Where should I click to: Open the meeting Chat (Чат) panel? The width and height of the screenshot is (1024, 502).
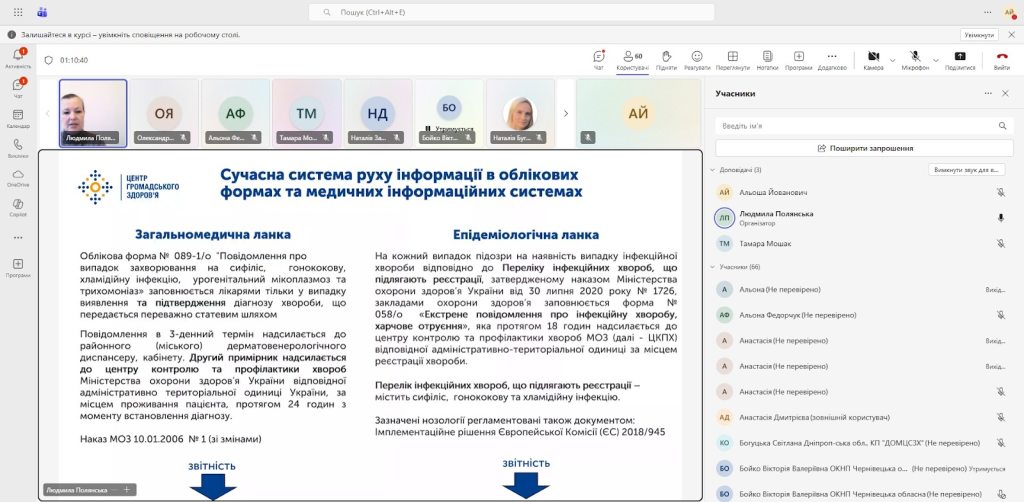599,59
